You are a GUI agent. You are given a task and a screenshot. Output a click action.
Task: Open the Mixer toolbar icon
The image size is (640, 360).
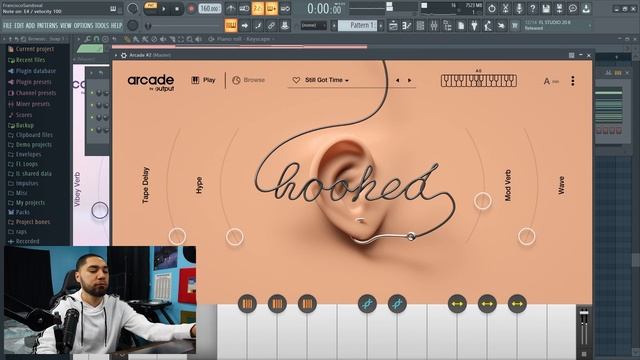[x=434, y=26]
